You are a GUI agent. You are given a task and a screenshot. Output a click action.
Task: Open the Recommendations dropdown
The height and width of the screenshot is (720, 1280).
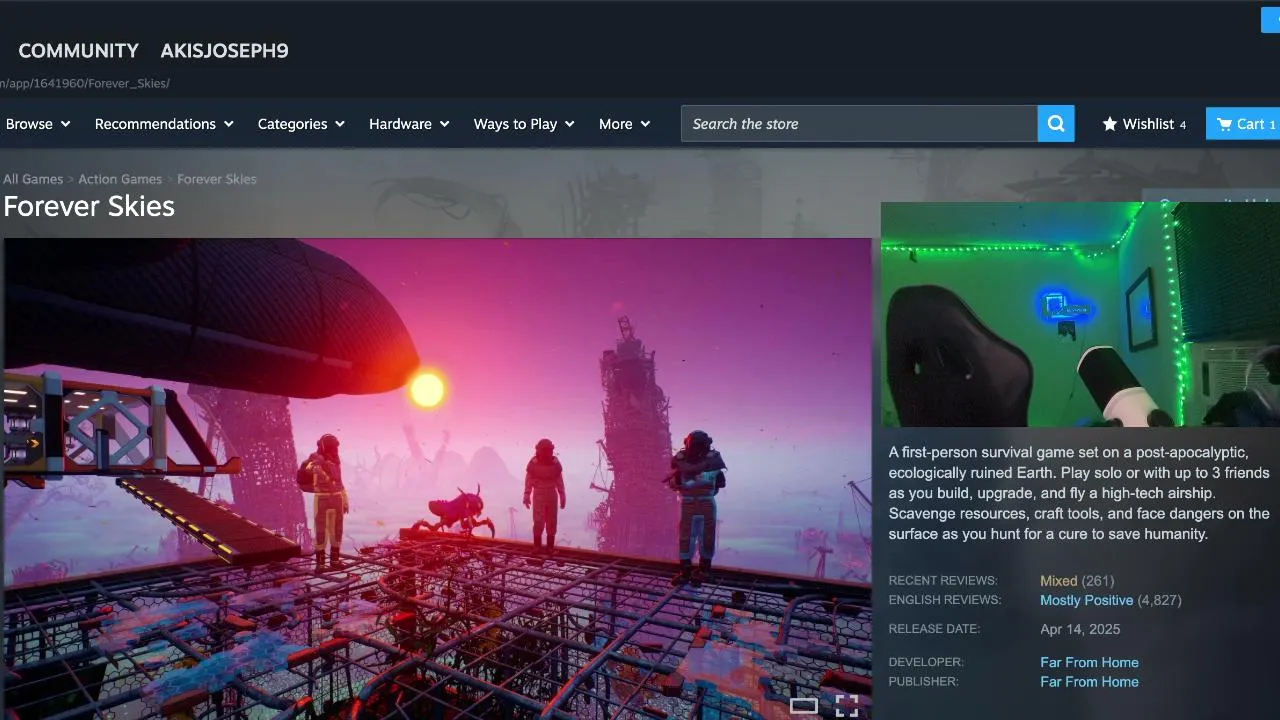tap(164, 124)
